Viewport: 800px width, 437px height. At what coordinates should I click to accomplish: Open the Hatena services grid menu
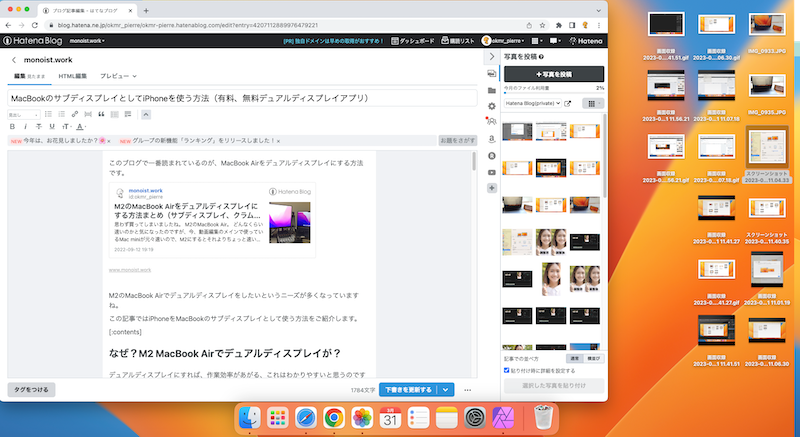click(536, 41)
